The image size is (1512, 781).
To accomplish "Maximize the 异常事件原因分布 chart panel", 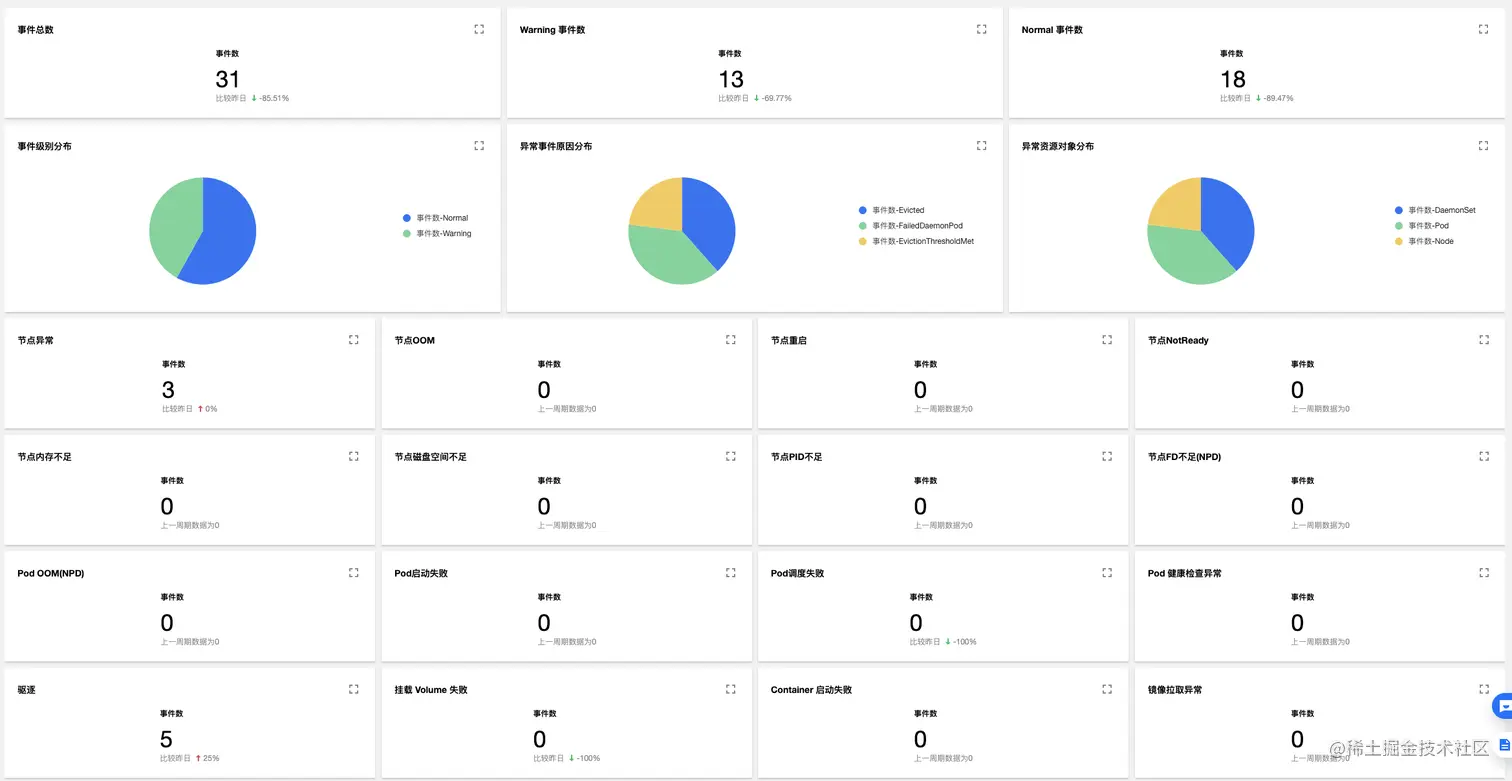I will coord(981,146).
